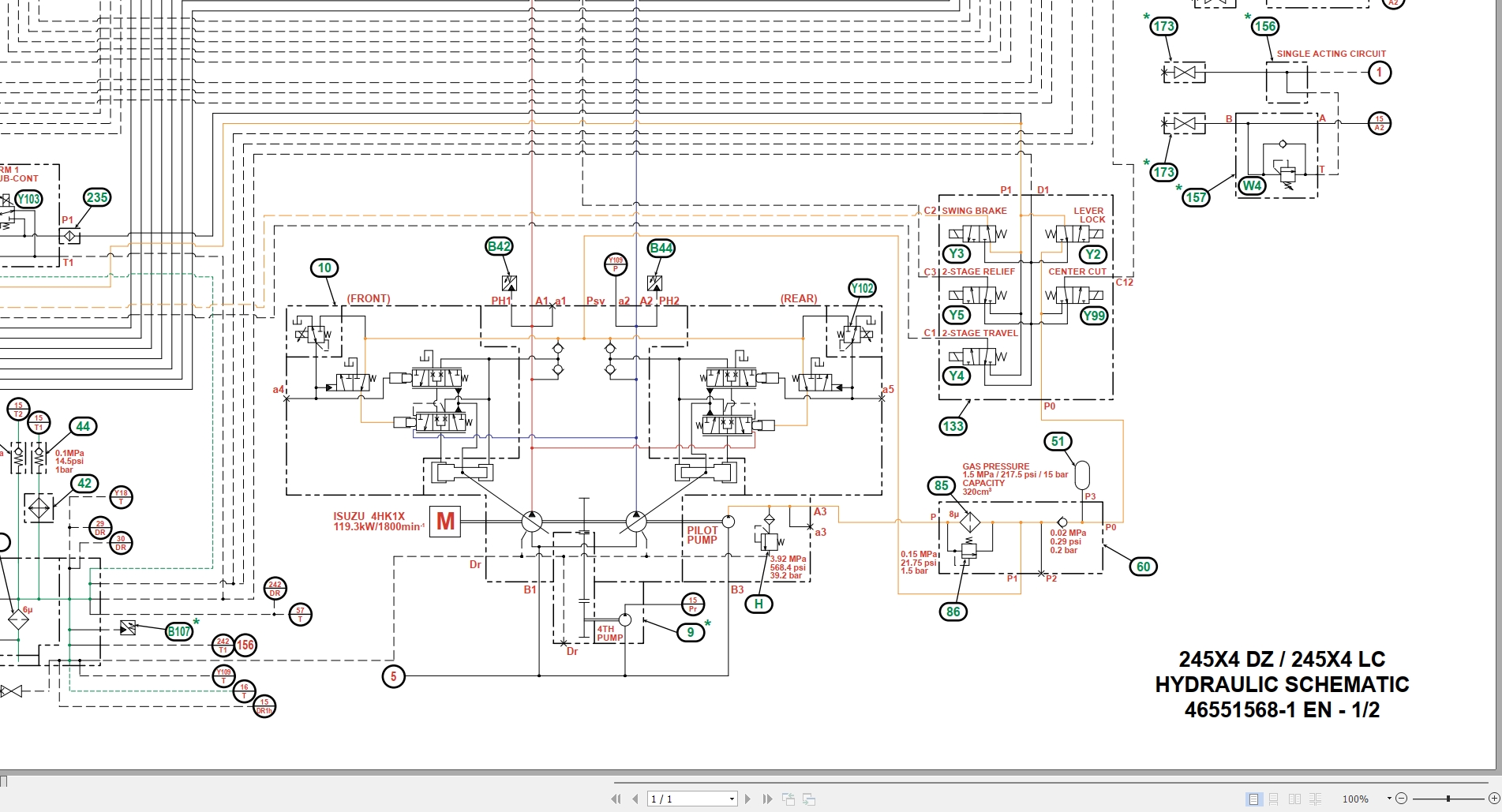Go to the first page using the leftmost navigation arrow
The height and width of the screenshot is (812, 1502).
(x=615, y=798)
